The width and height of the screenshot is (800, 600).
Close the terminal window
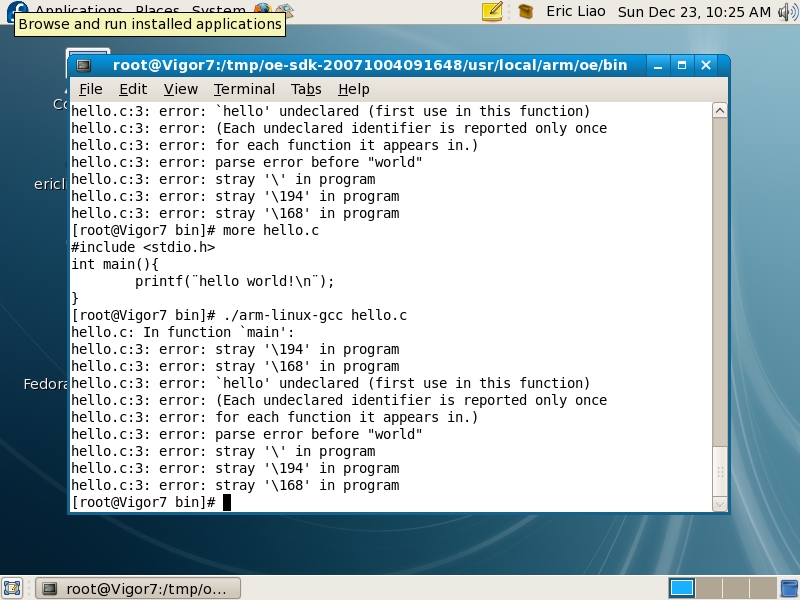706,65
